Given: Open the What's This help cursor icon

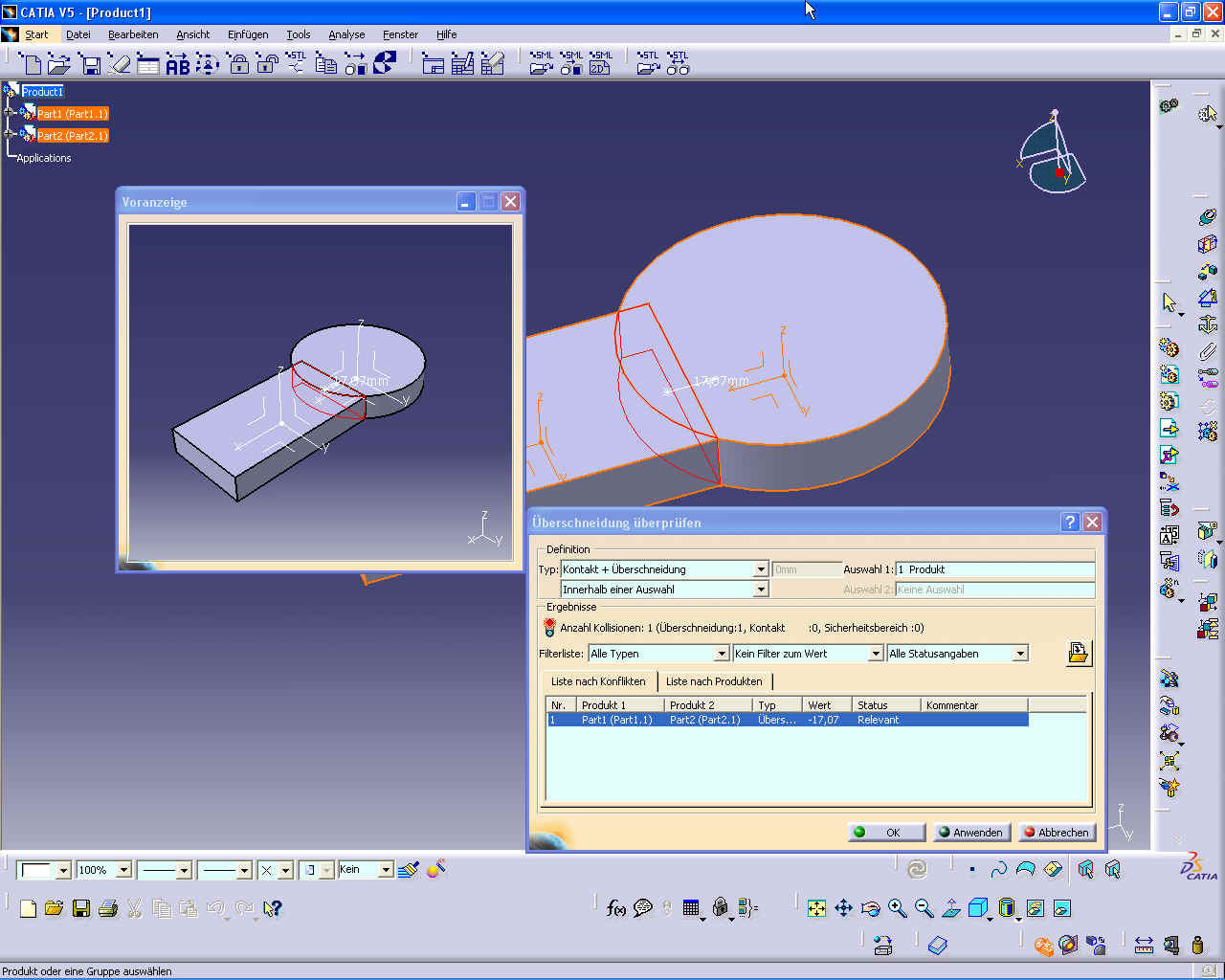Looking at the screenshot, I should point(273,908).
